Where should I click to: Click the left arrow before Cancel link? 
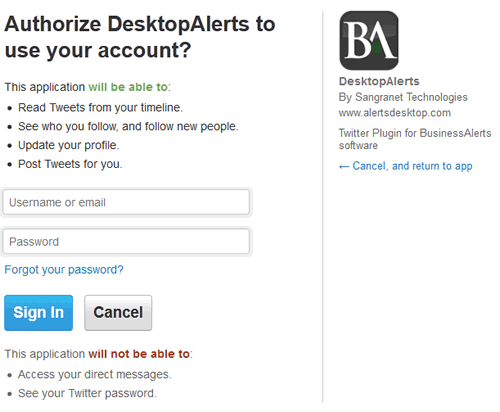pos(344,166)
